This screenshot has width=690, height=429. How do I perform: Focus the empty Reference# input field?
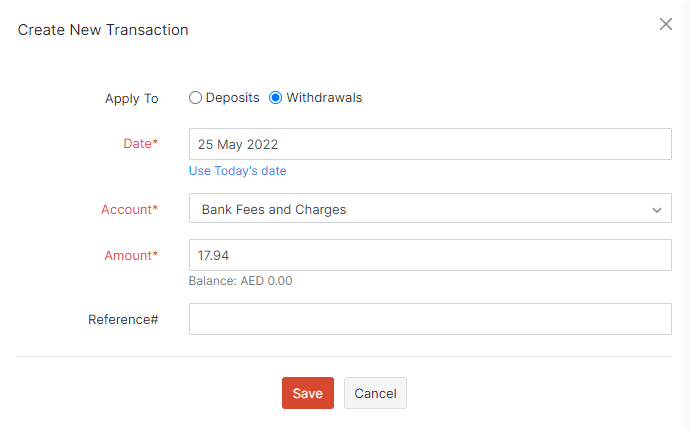click(429, 319)
